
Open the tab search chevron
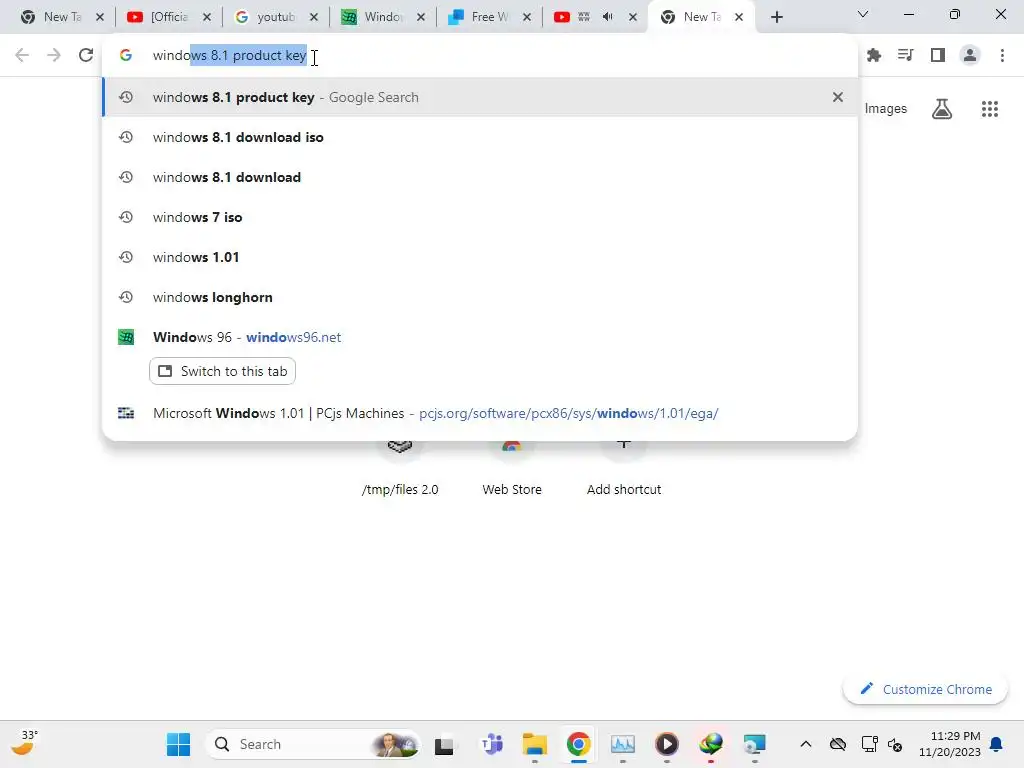[863, 14]
